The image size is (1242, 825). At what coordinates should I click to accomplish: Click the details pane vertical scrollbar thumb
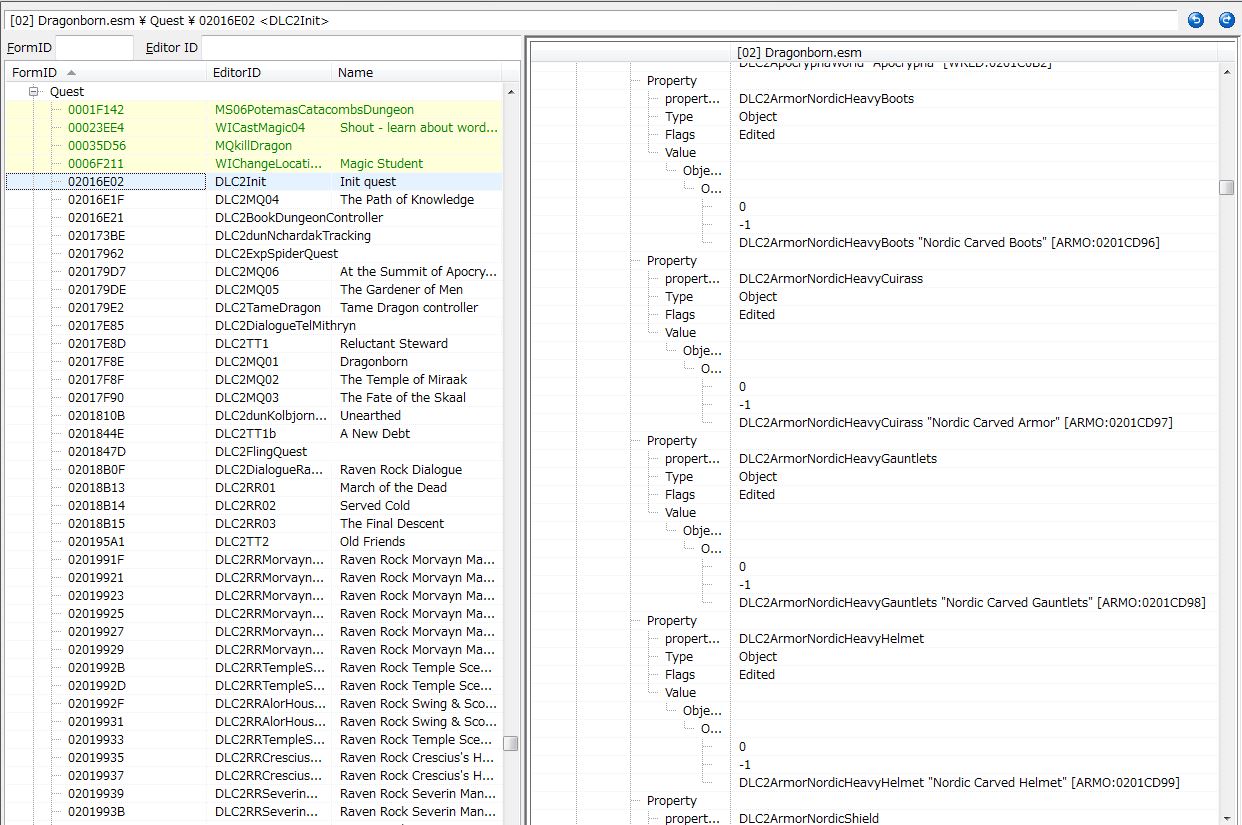[1227, 188]
